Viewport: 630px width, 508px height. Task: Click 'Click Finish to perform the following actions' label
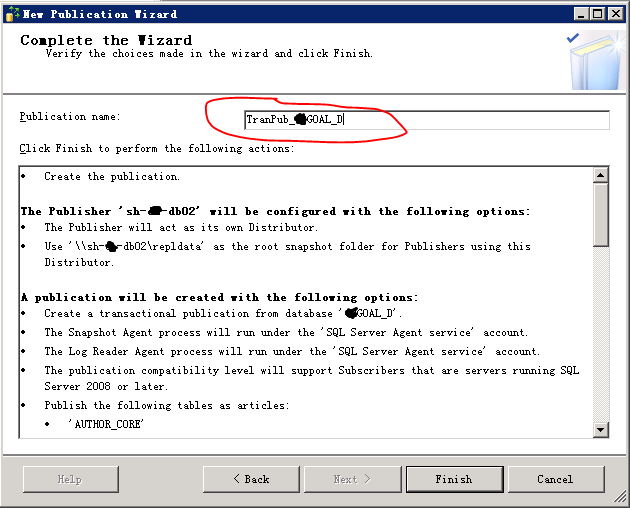[x=157, y=149]
